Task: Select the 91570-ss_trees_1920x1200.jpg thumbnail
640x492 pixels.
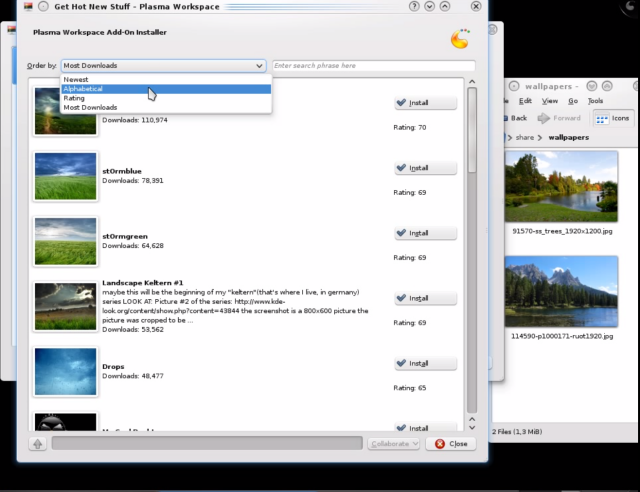Action: [561, 186]
